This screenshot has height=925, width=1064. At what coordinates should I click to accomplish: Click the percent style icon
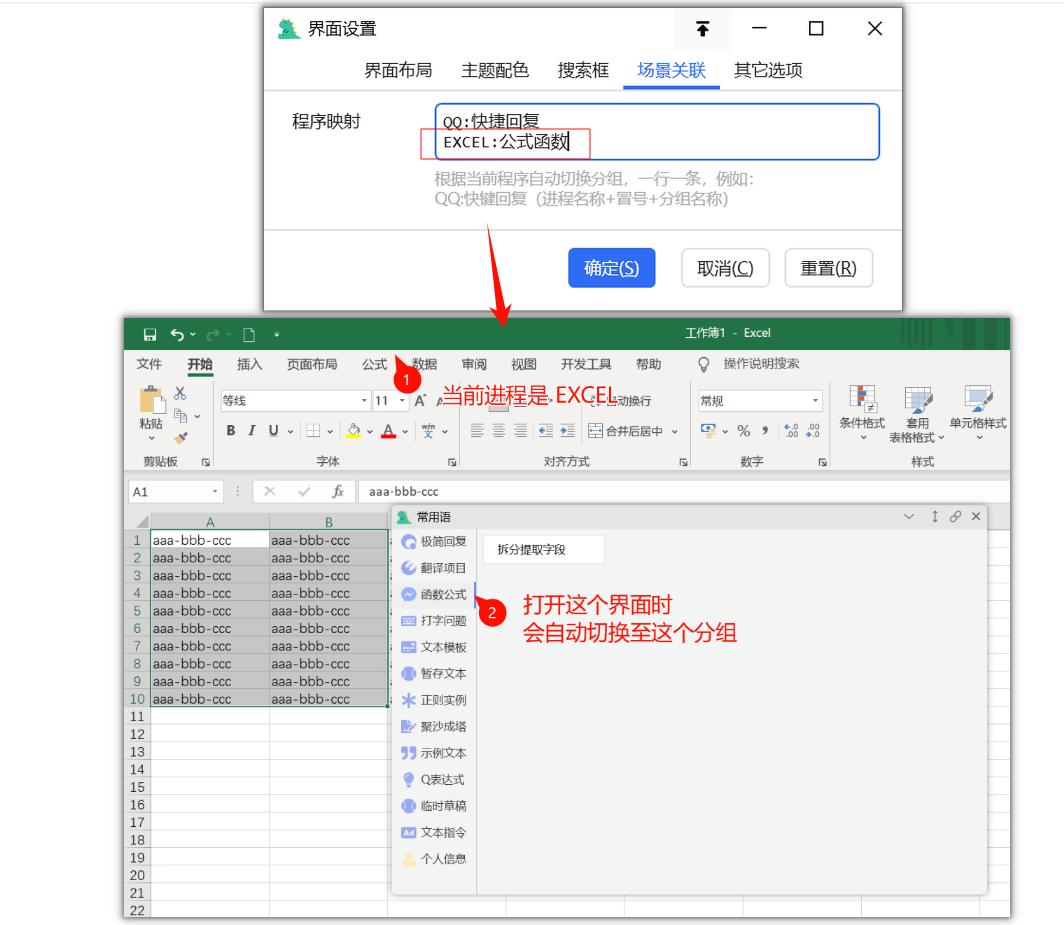[744, 430]
